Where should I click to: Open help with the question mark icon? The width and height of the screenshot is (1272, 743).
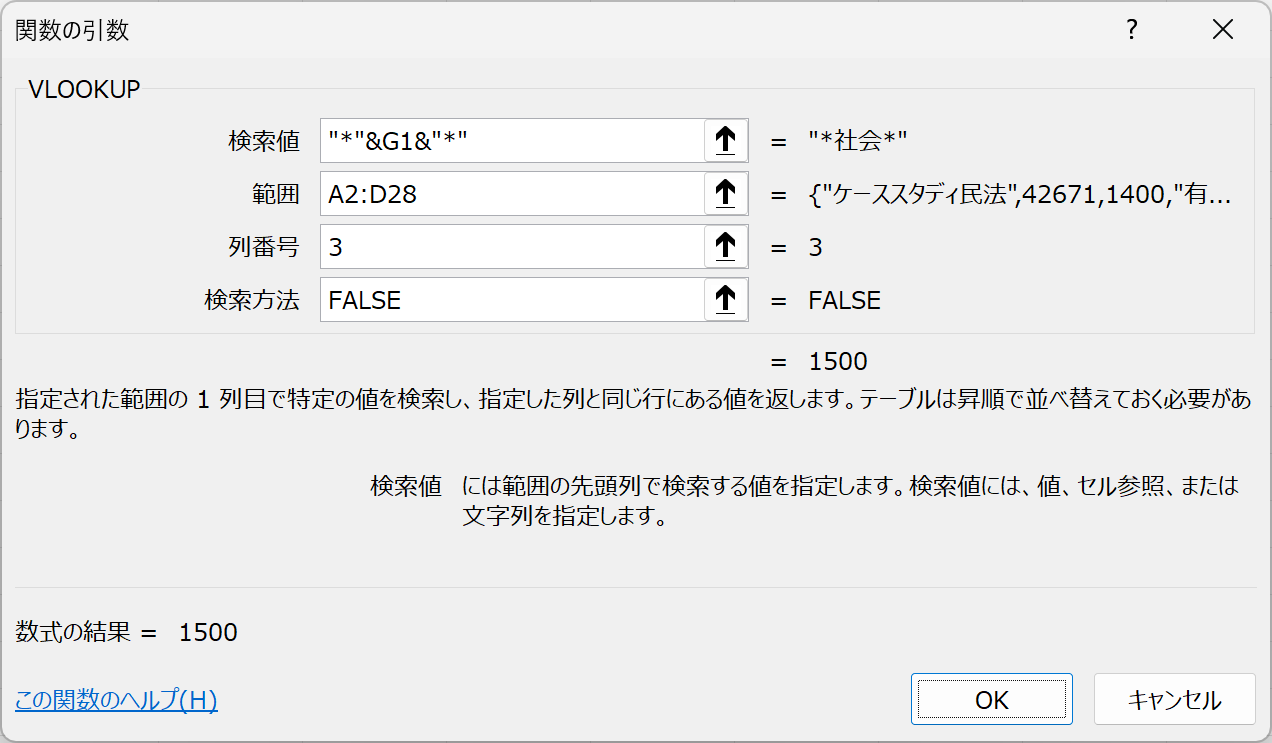(x=1132, y=30)
